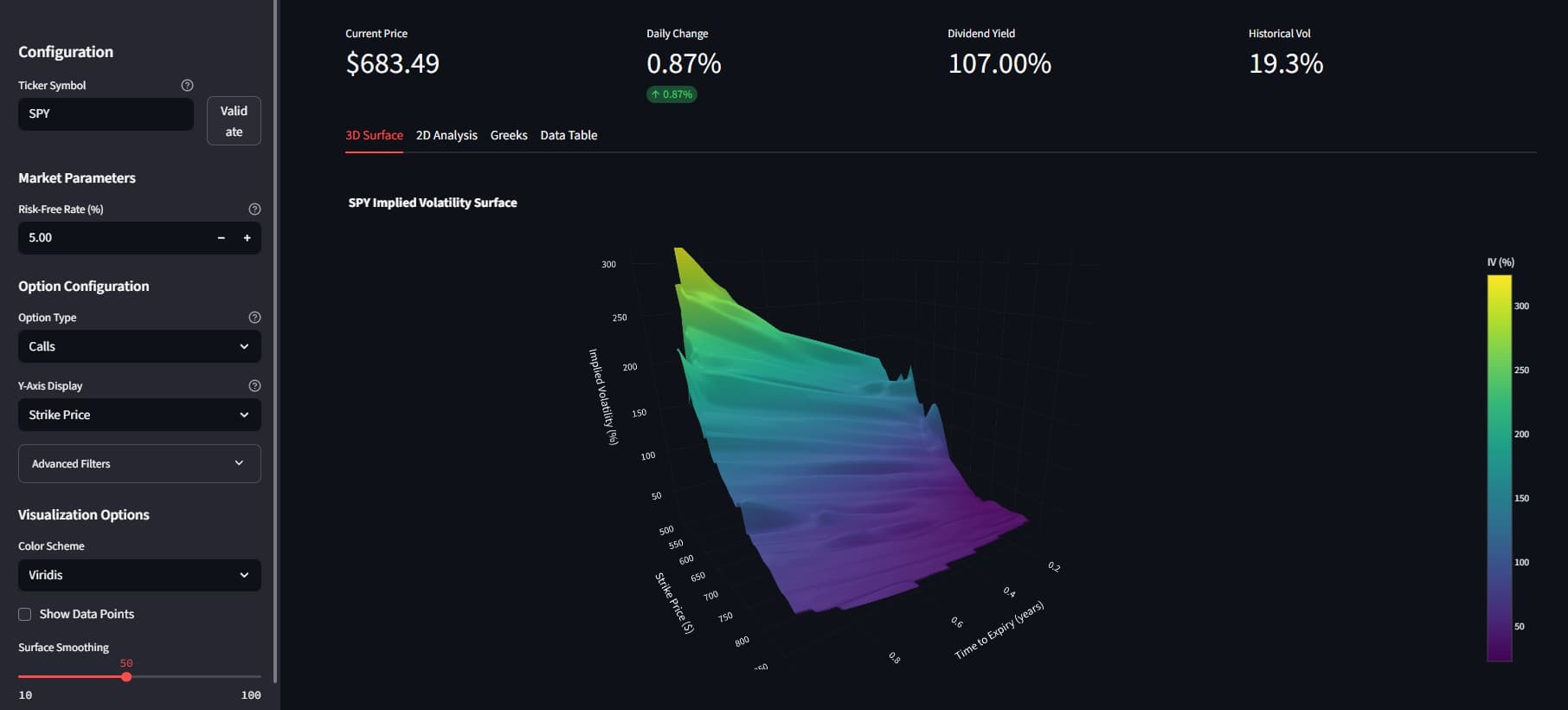Viewport: 1568px width, 710px height.
Task: Click the SPY Implied Volatility Surface title
Action: coord(433,203)
